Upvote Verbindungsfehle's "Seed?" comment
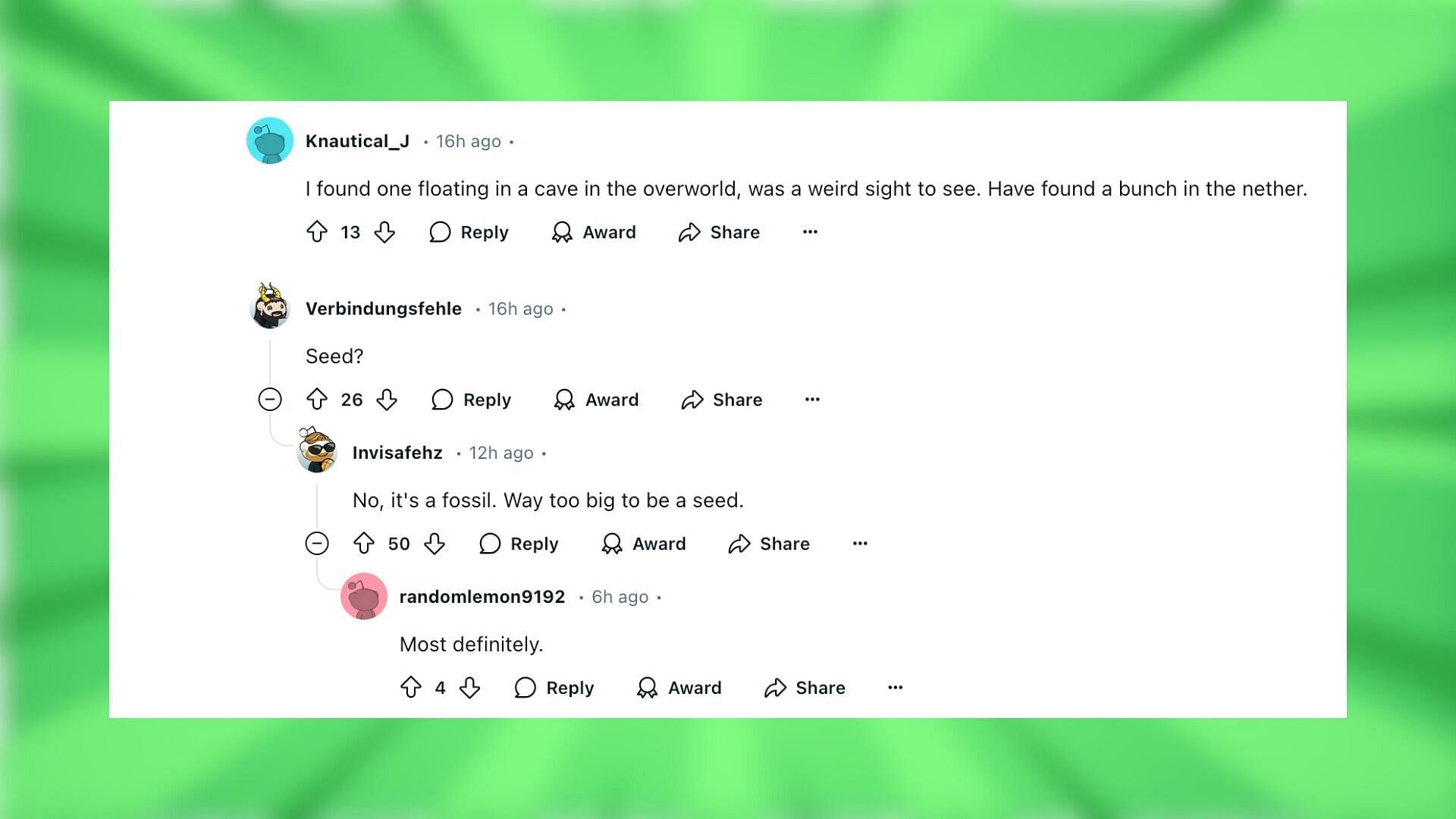This screenshot has height=819, width=1456. (317, 400)
